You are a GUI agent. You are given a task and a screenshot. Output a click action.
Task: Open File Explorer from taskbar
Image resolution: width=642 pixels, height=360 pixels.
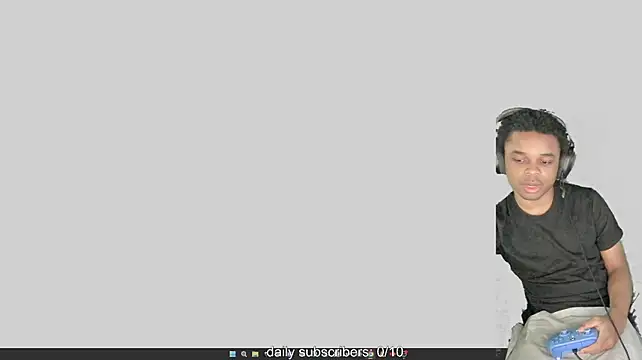pos(255,354)
